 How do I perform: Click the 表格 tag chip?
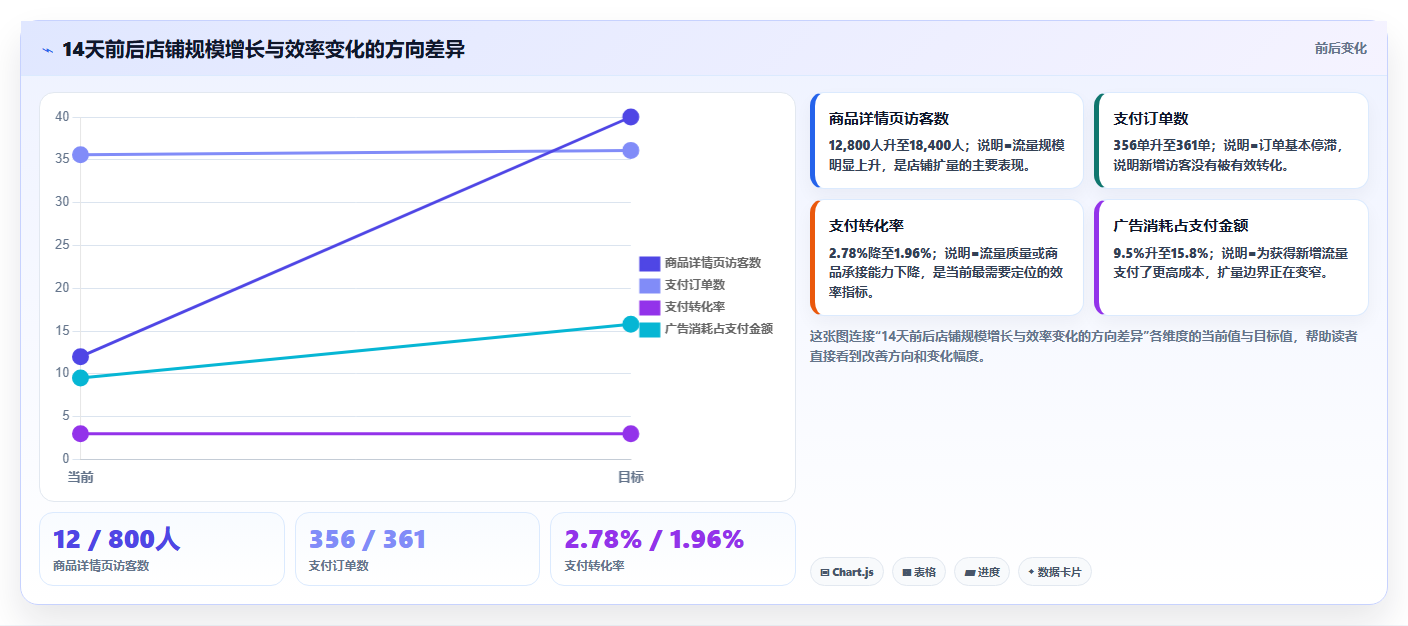(918, 572)
